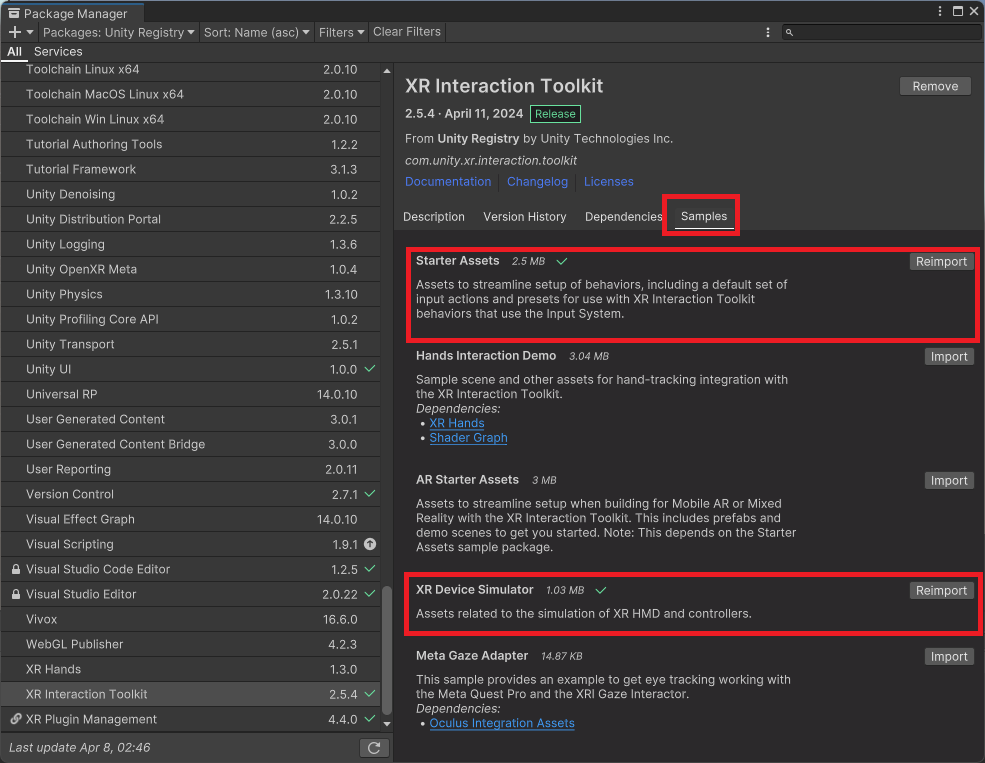The image size is (985, 763).
Task: Import the AR Starter Assets sample
Action: [x=949, y=480]
